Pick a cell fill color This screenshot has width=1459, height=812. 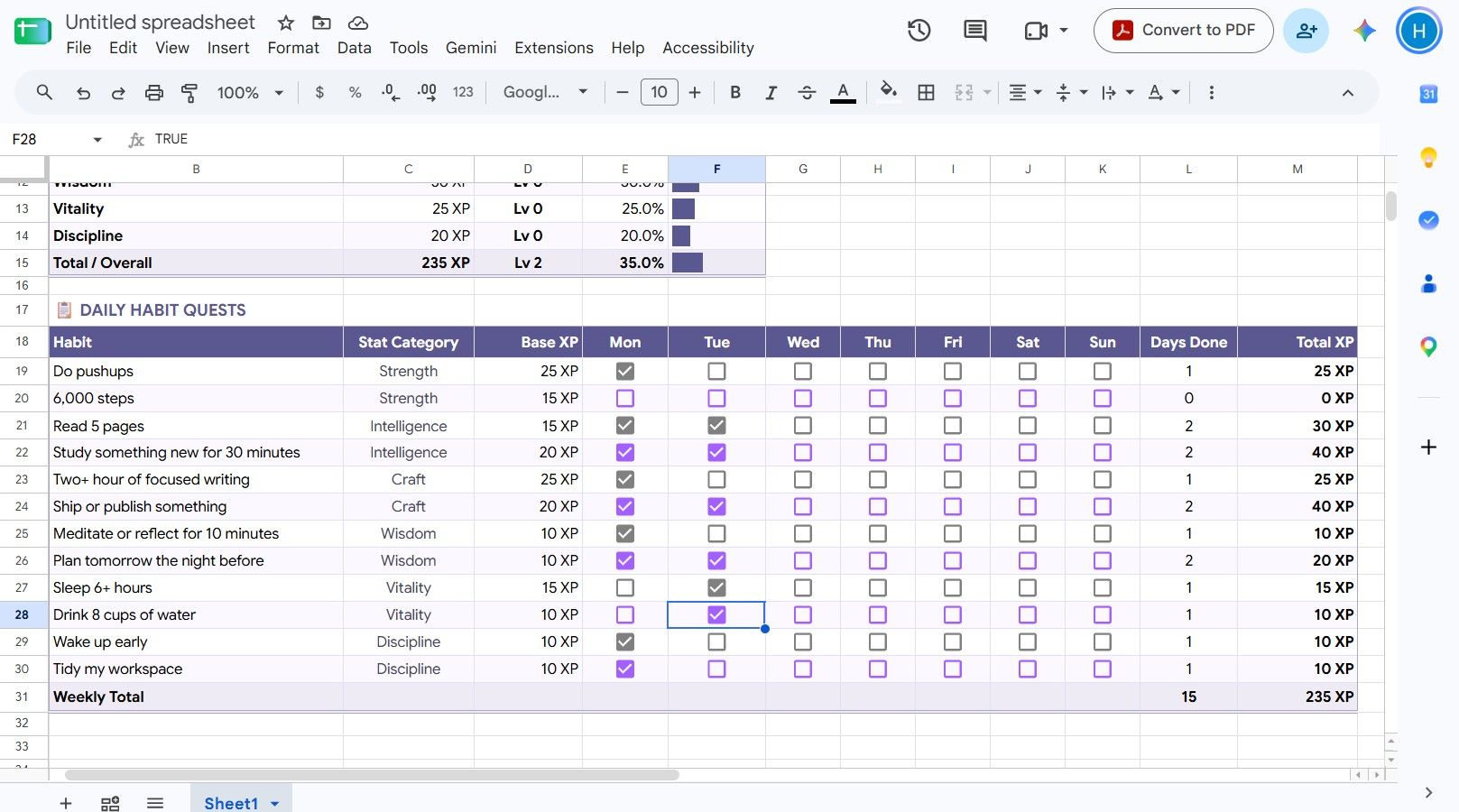click(x=889, y=92)
